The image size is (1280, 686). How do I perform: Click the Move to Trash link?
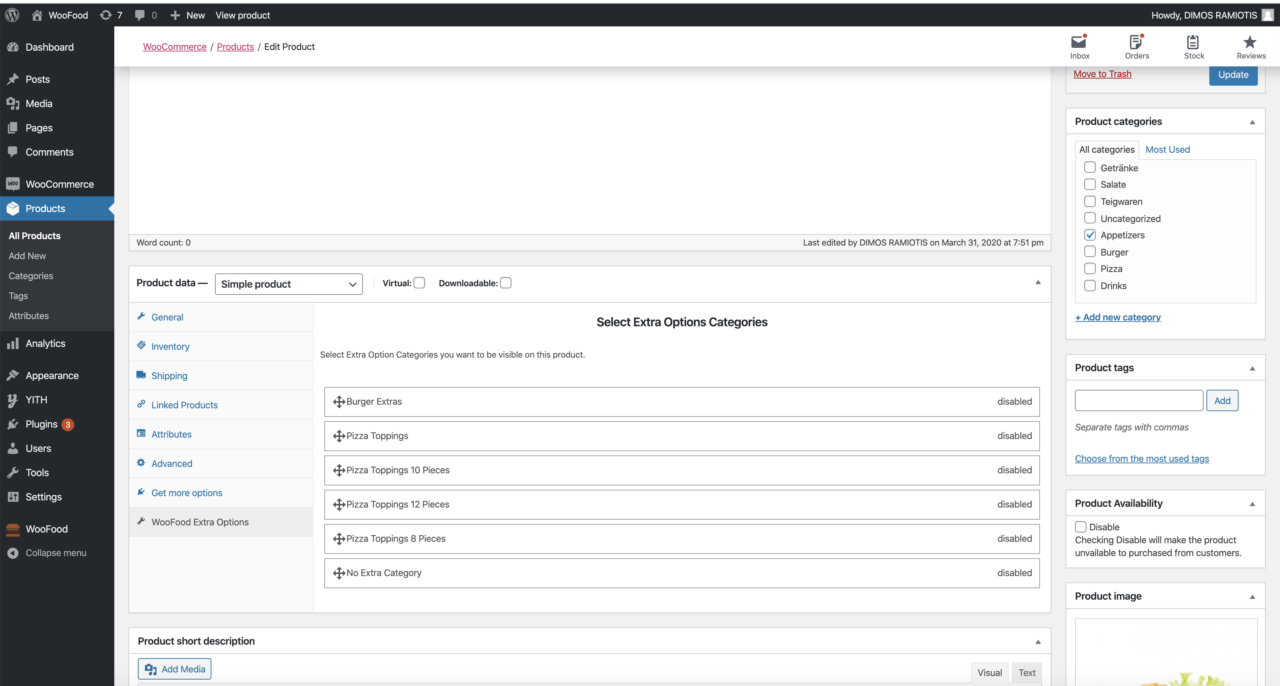[1102, 74]
